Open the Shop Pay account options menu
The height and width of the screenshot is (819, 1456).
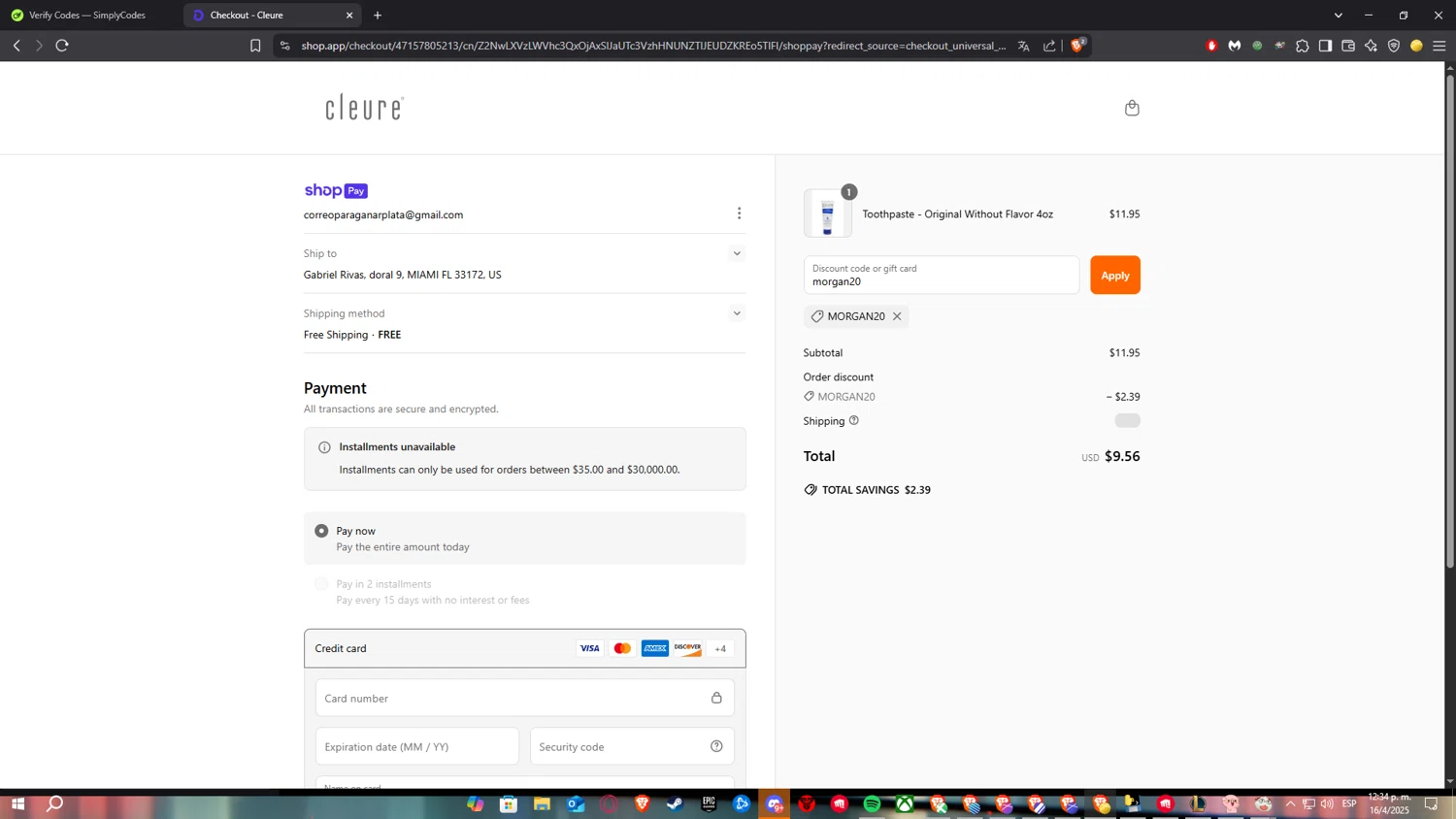click(x=739, y=213)
